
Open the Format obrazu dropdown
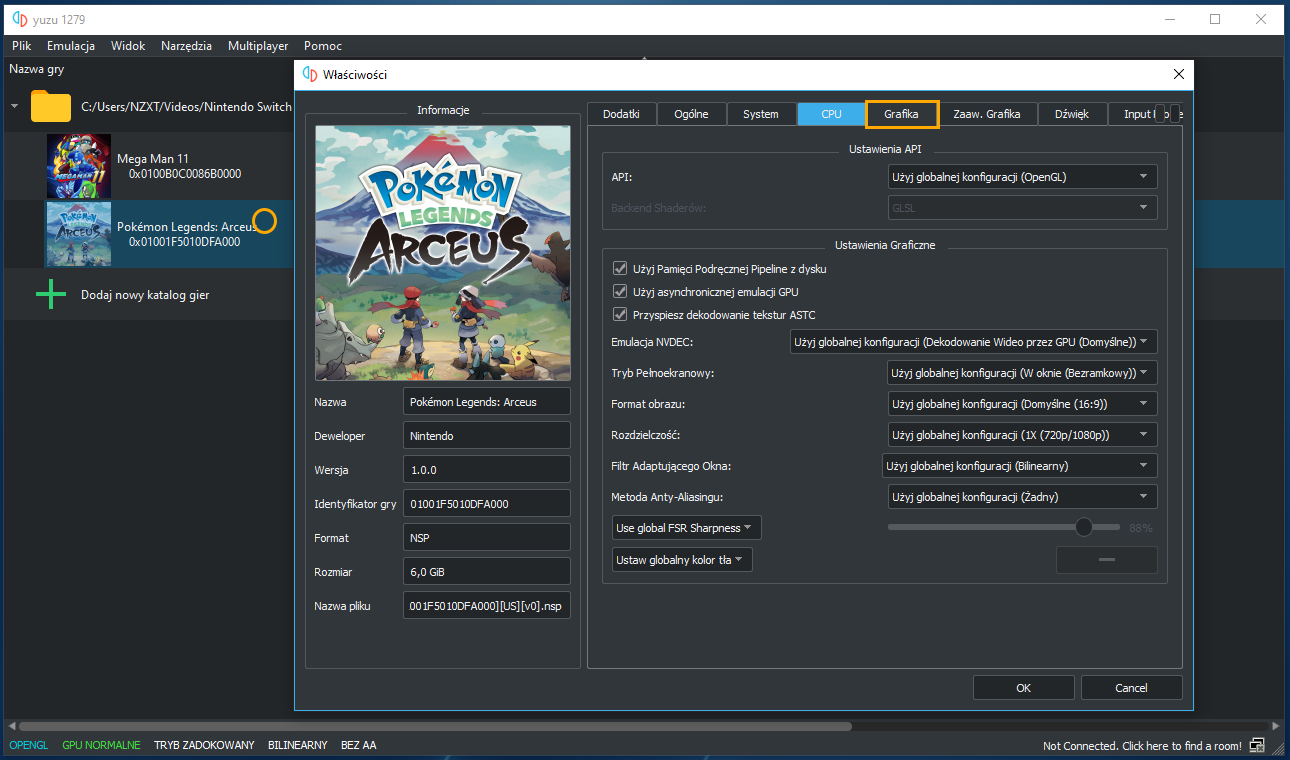click(1022, 404)
